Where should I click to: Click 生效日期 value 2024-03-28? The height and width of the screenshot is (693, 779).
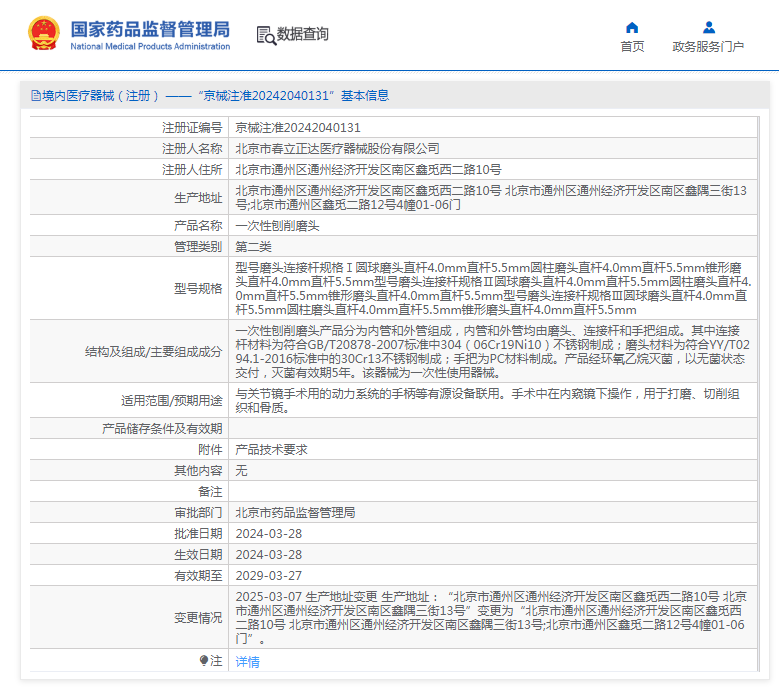tap(269, 554)
